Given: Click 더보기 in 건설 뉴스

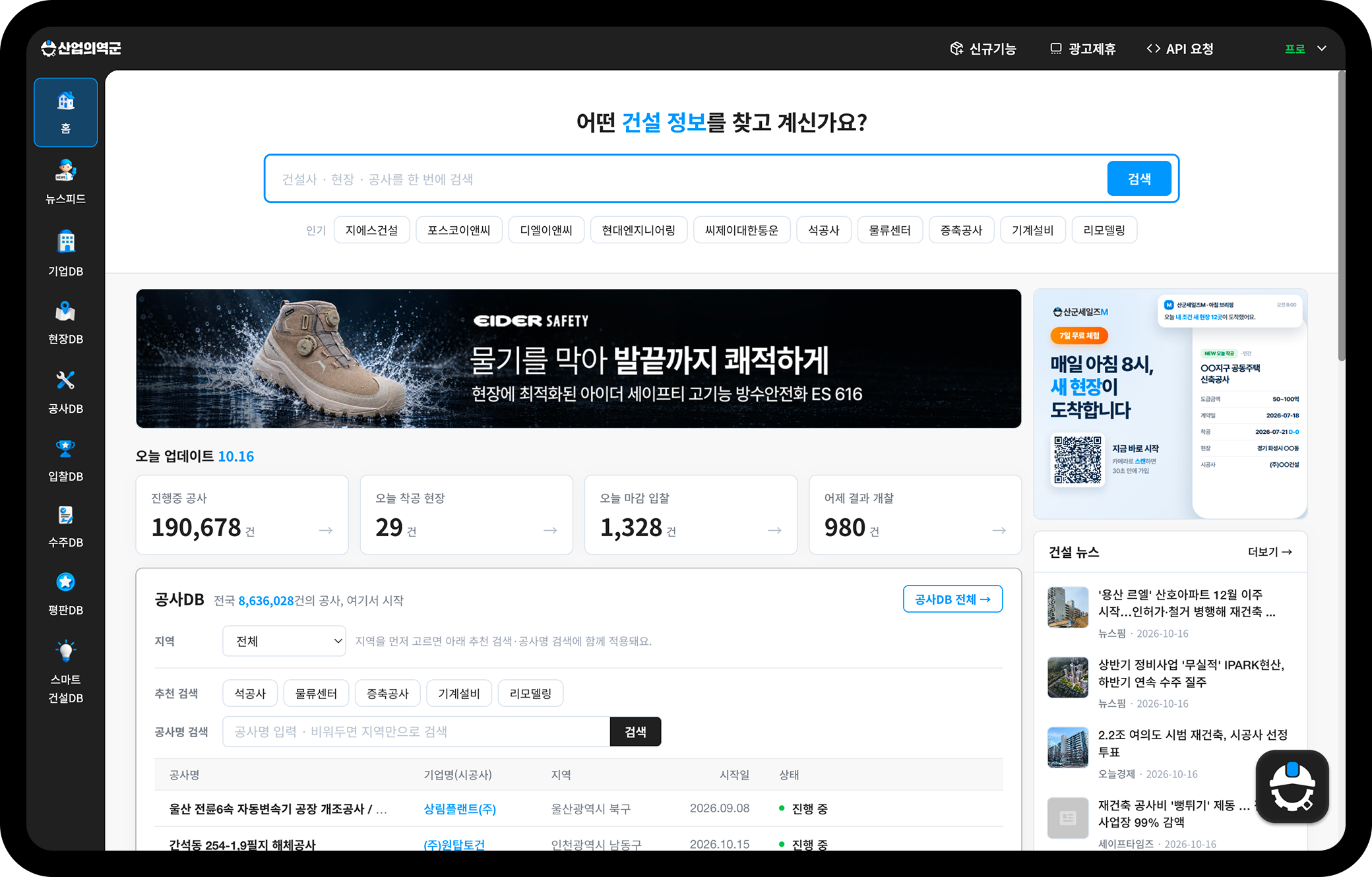Looking at the screenshot, I should (x=1270, y=552).
